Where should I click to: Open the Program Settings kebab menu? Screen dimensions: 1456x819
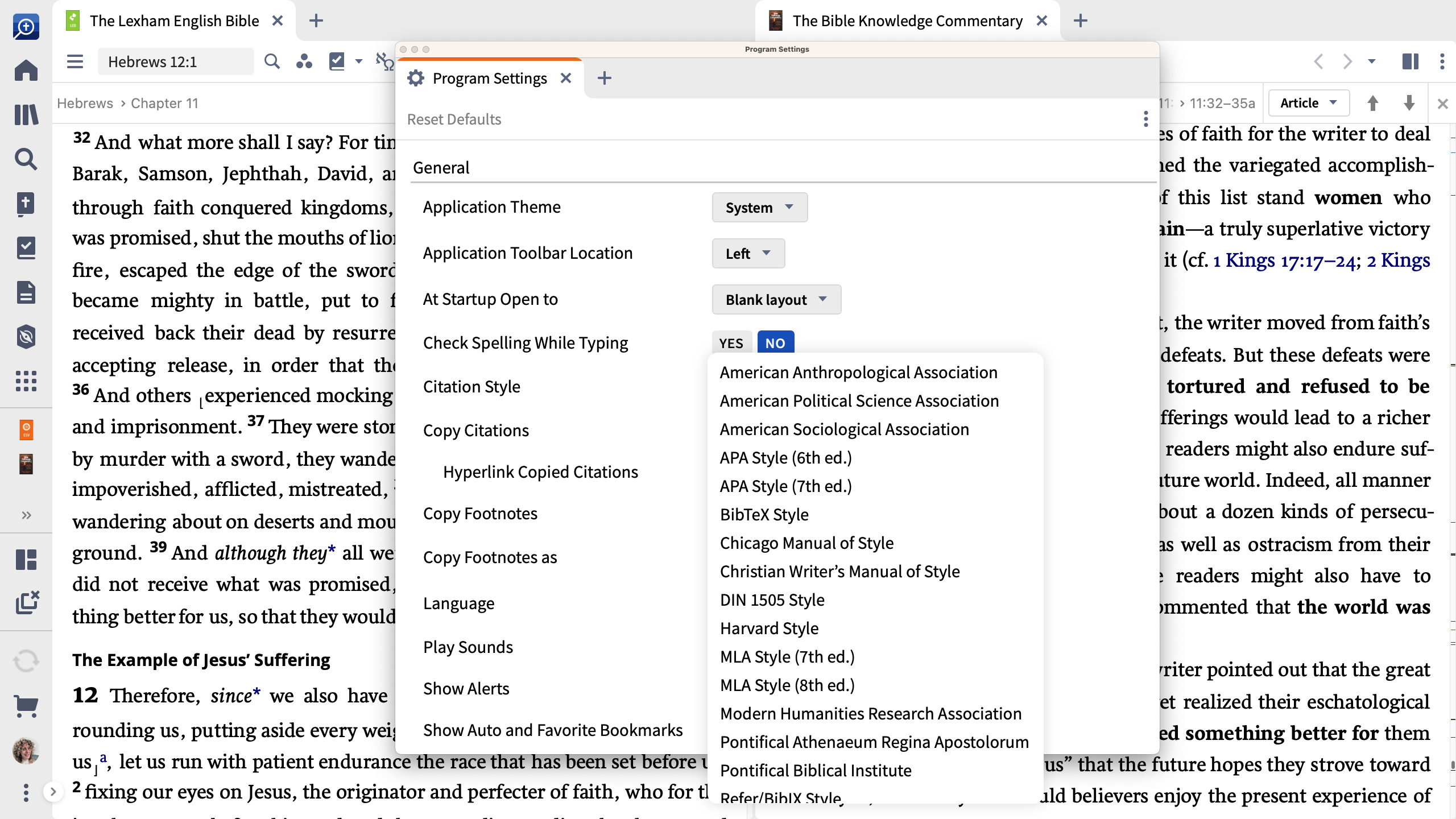click(1145, 119)
